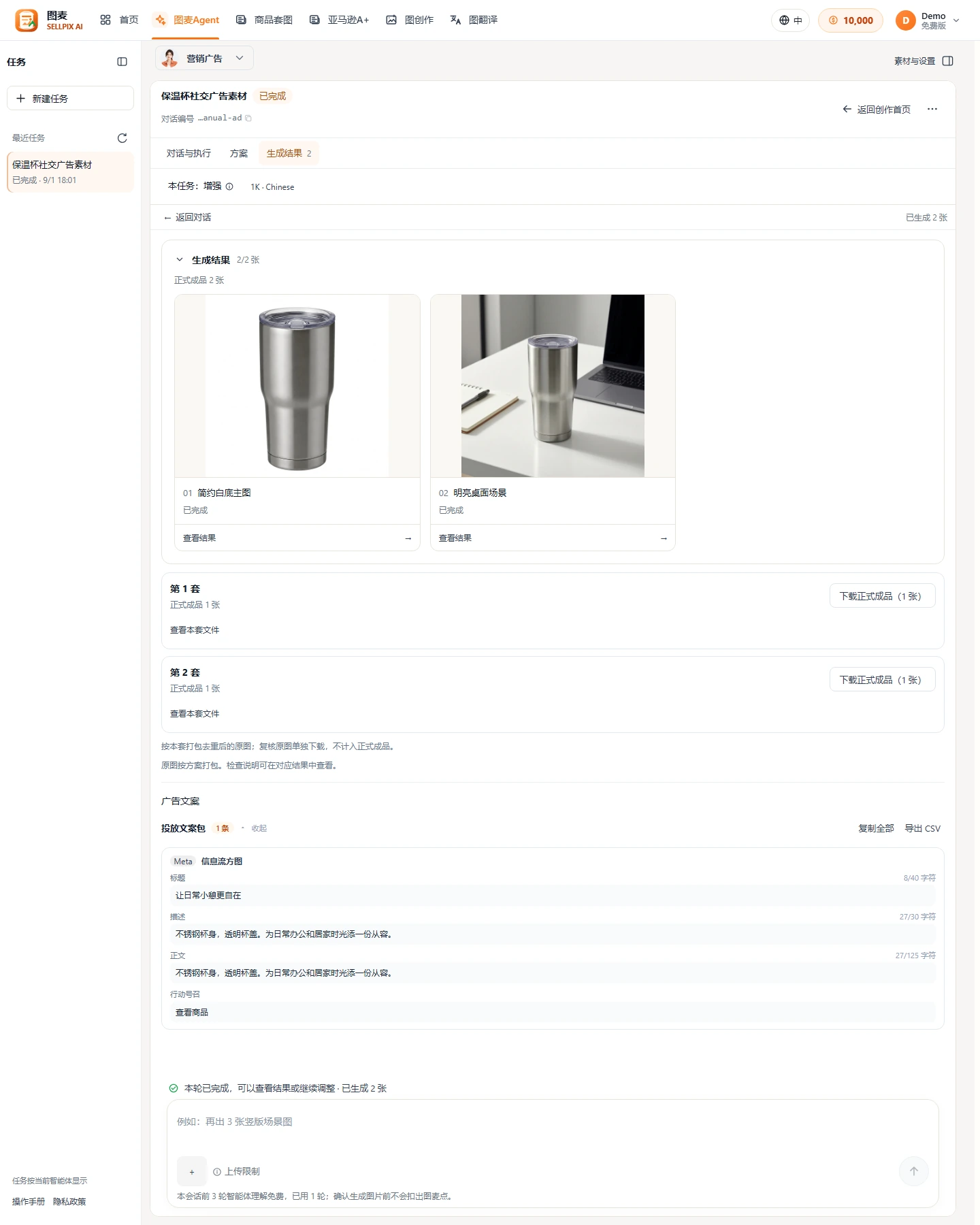Image resolution: width=980 pixels, height=1225 pixels.
Task: Click the Meta platform tag
Action: 183,861
